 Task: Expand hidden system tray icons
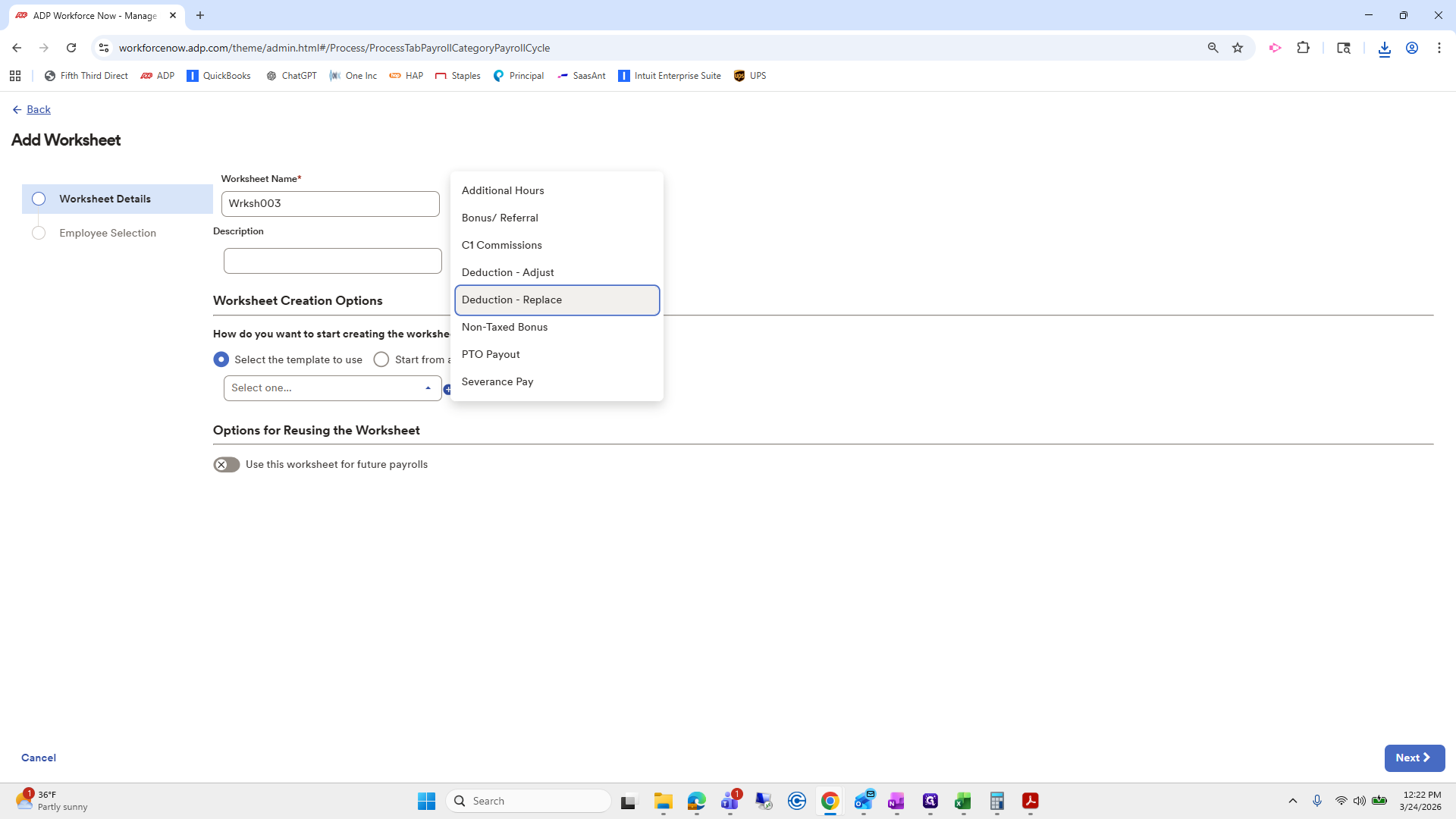point(1293,801)
